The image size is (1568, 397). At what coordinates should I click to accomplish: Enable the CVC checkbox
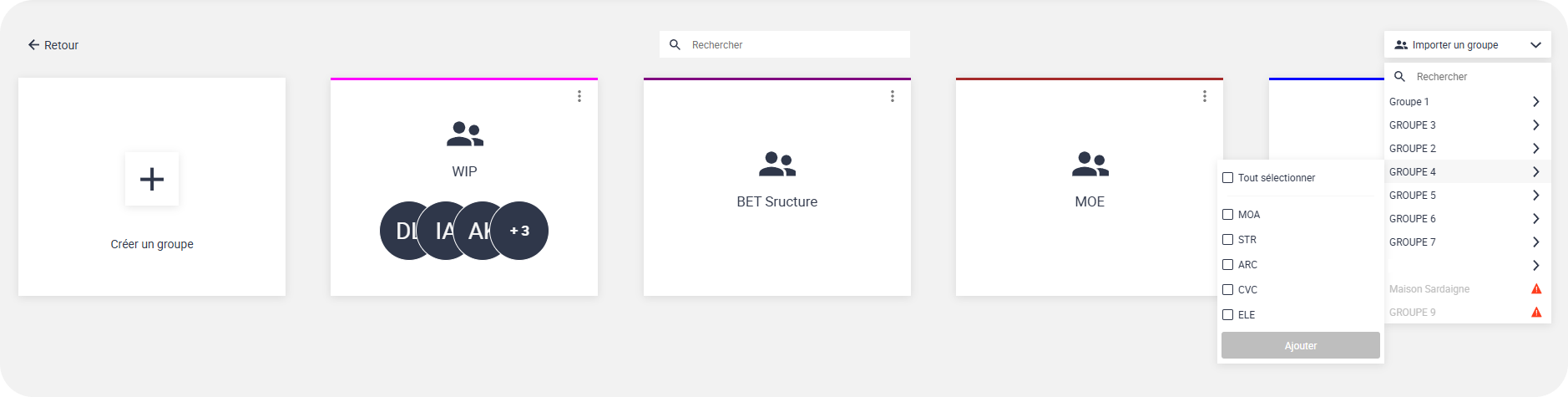(1228, 290)
